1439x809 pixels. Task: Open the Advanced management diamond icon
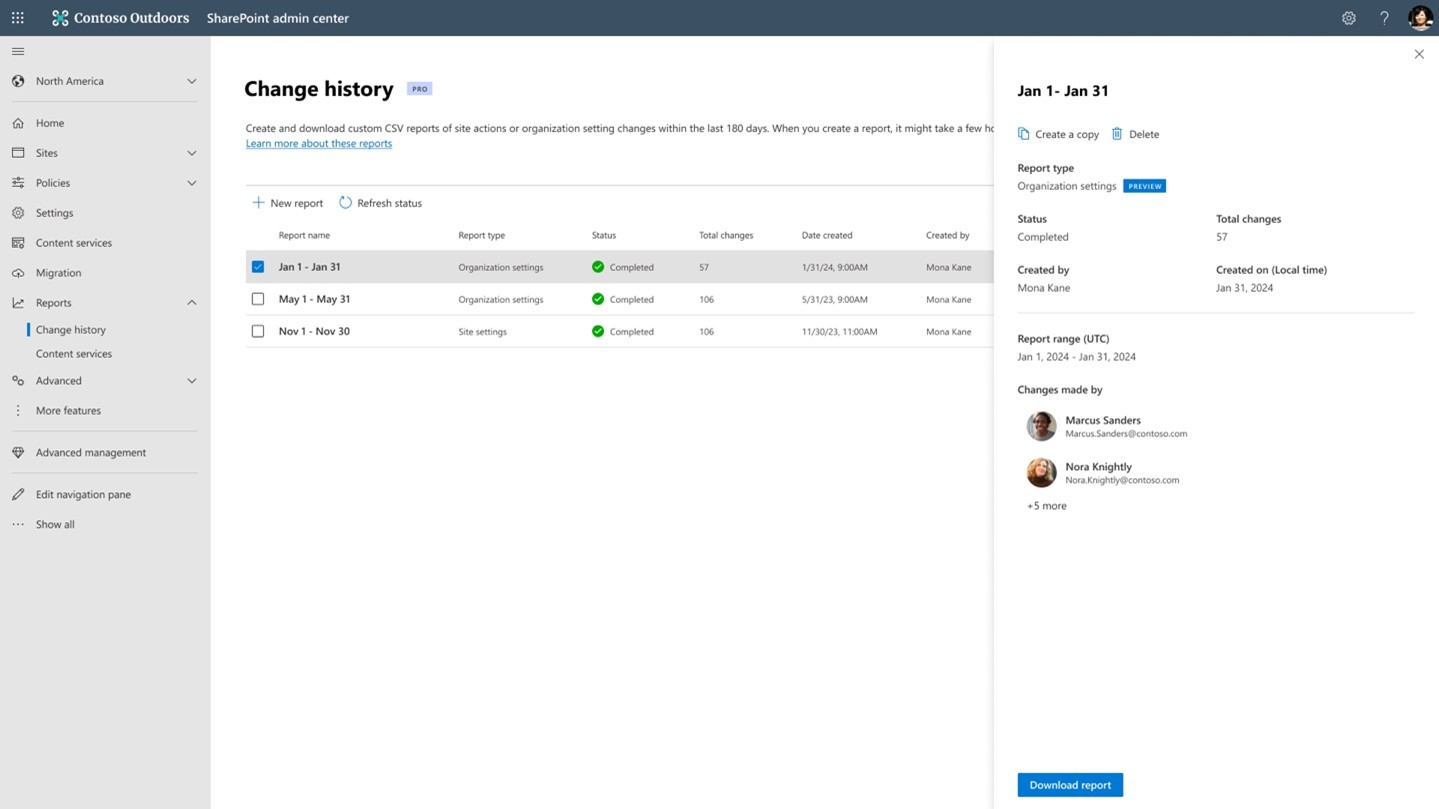[18, 453]
